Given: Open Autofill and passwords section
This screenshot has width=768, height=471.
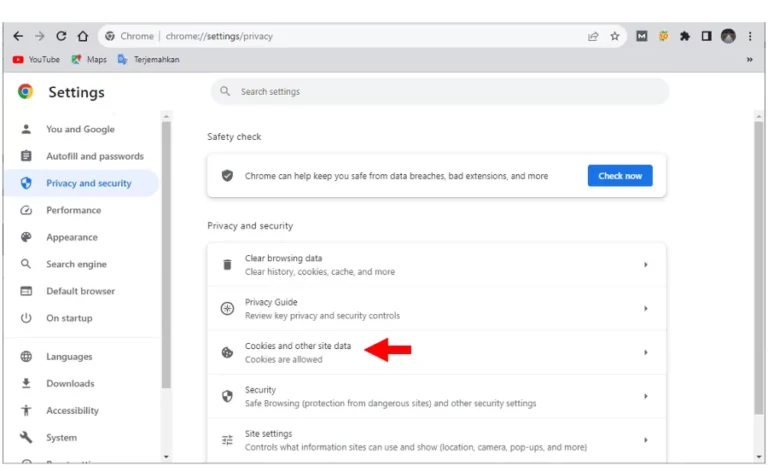Looking at the screenshot, I should coord(82,156).
